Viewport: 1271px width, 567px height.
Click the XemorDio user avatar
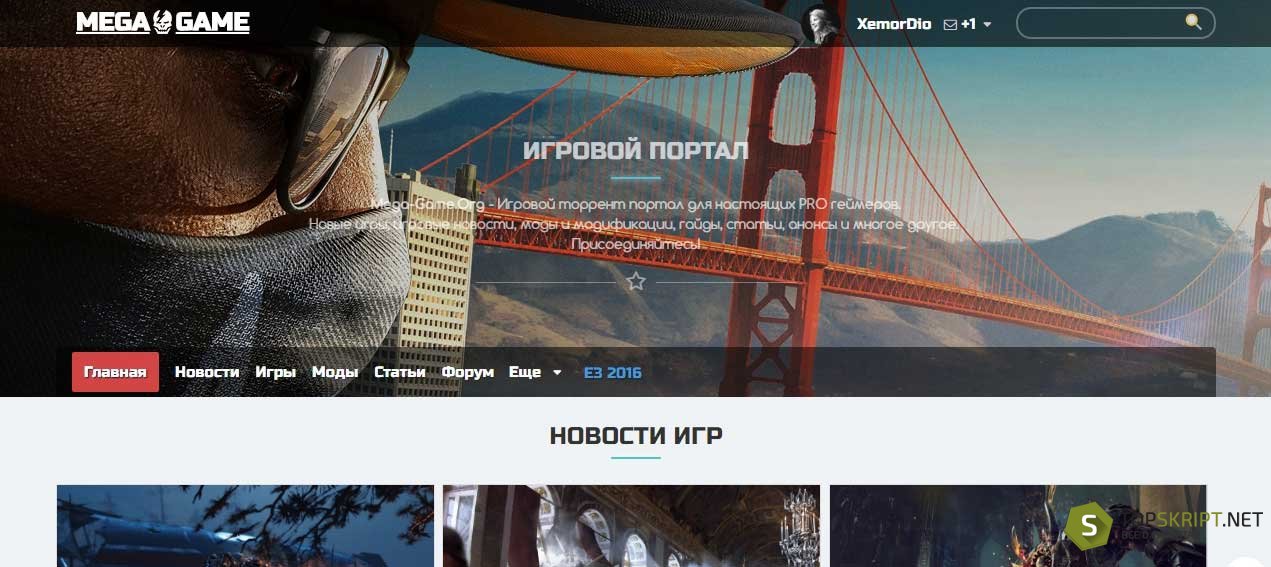(820, 24)
